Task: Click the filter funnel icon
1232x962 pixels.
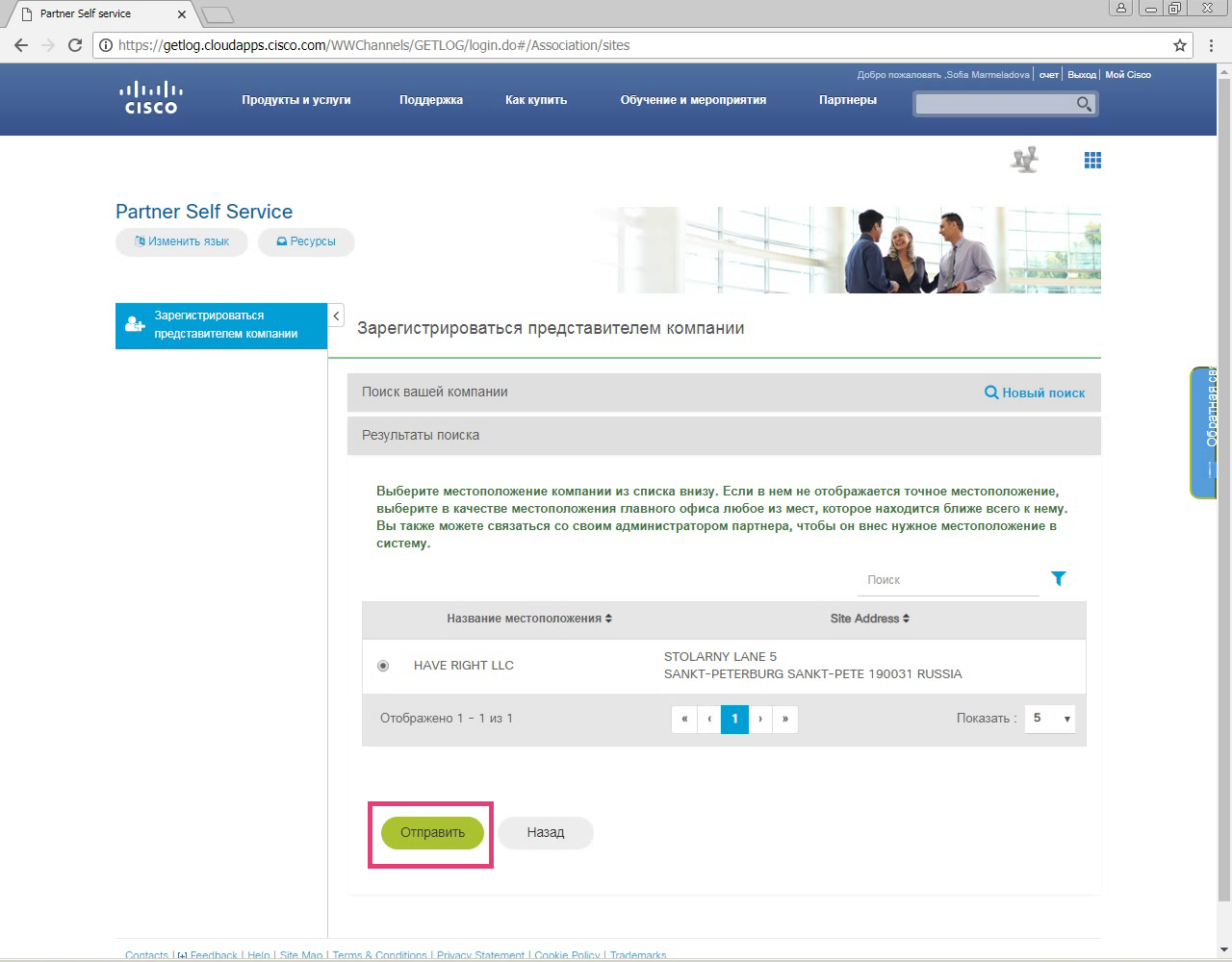Action: point(1059,578)
